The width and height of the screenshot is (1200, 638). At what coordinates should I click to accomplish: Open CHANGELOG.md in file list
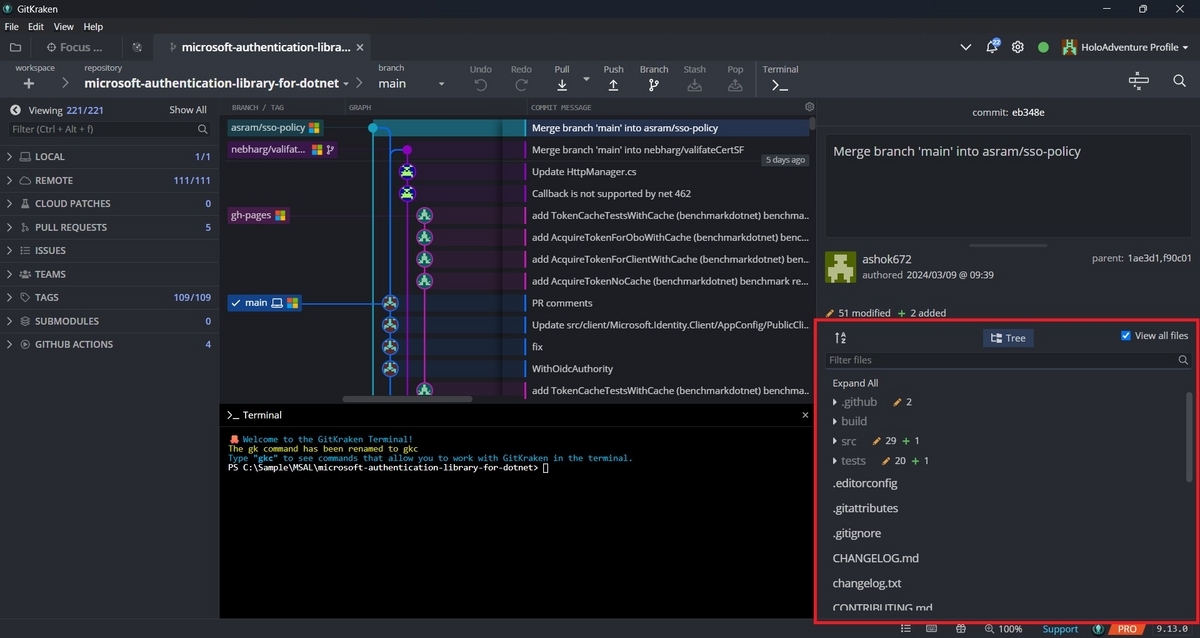click(876, 558)
